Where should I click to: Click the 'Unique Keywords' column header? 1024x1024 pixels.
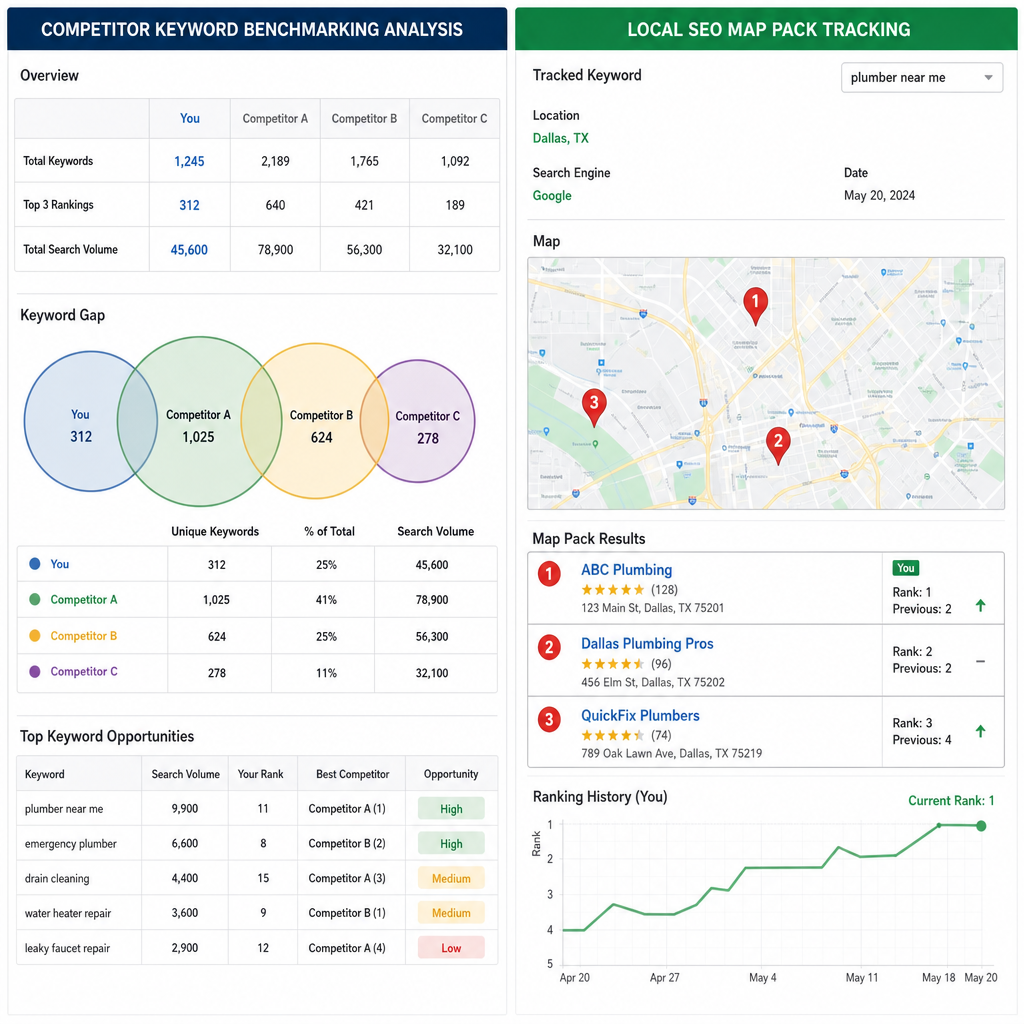tap(215, 531)
